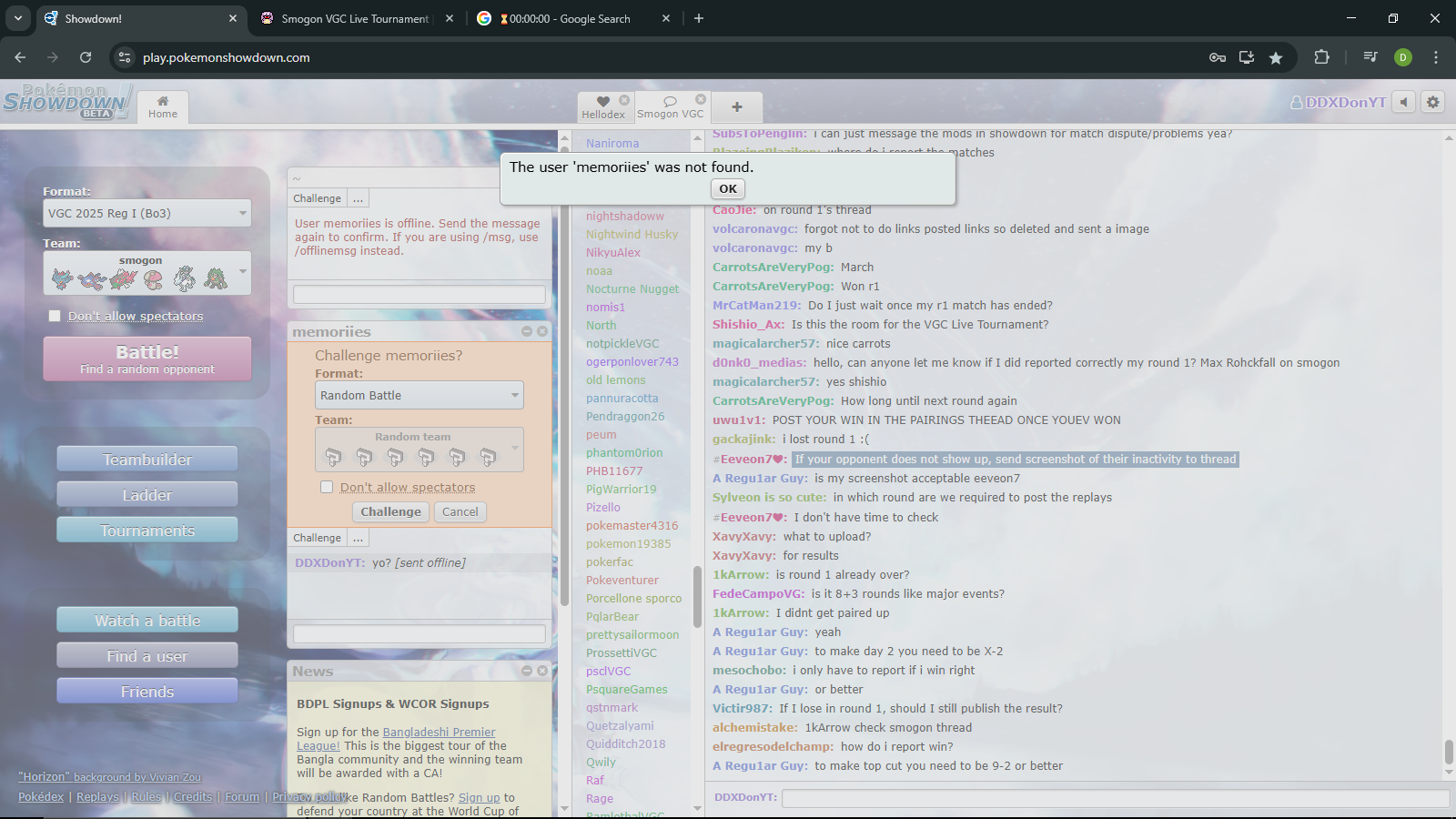Open the saved passwords key icon

1218,57
